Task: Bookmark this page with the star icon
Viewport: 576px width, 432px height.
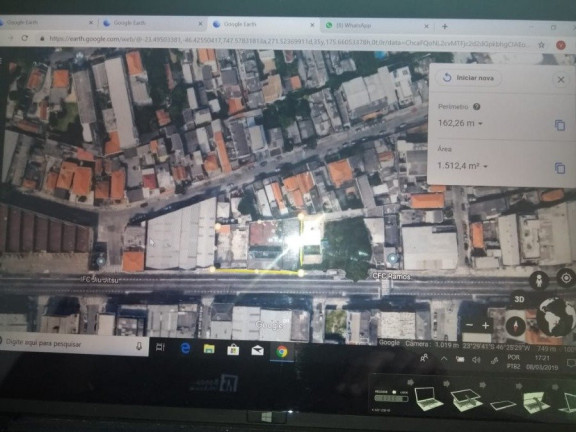Action: (541, 45)
